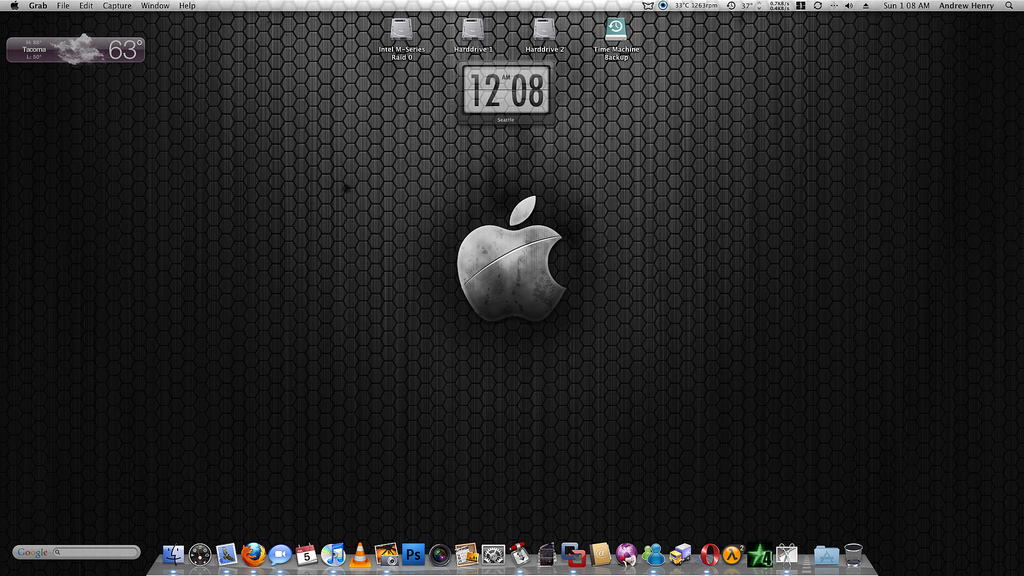Launch MSN Messenger from the Dock
1024x576 pixels.
pos(653,555)
